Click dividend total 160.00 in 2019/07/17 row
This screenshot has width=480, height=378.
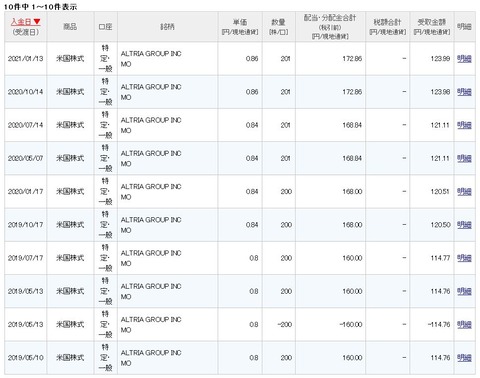(352, 258)
